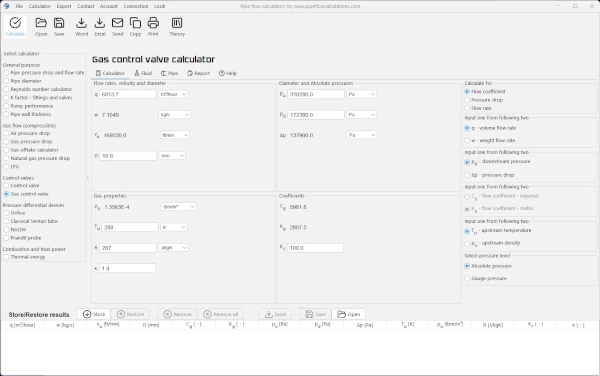Click the Remove all button
600x376 pixels.
(x=220, y=314)
